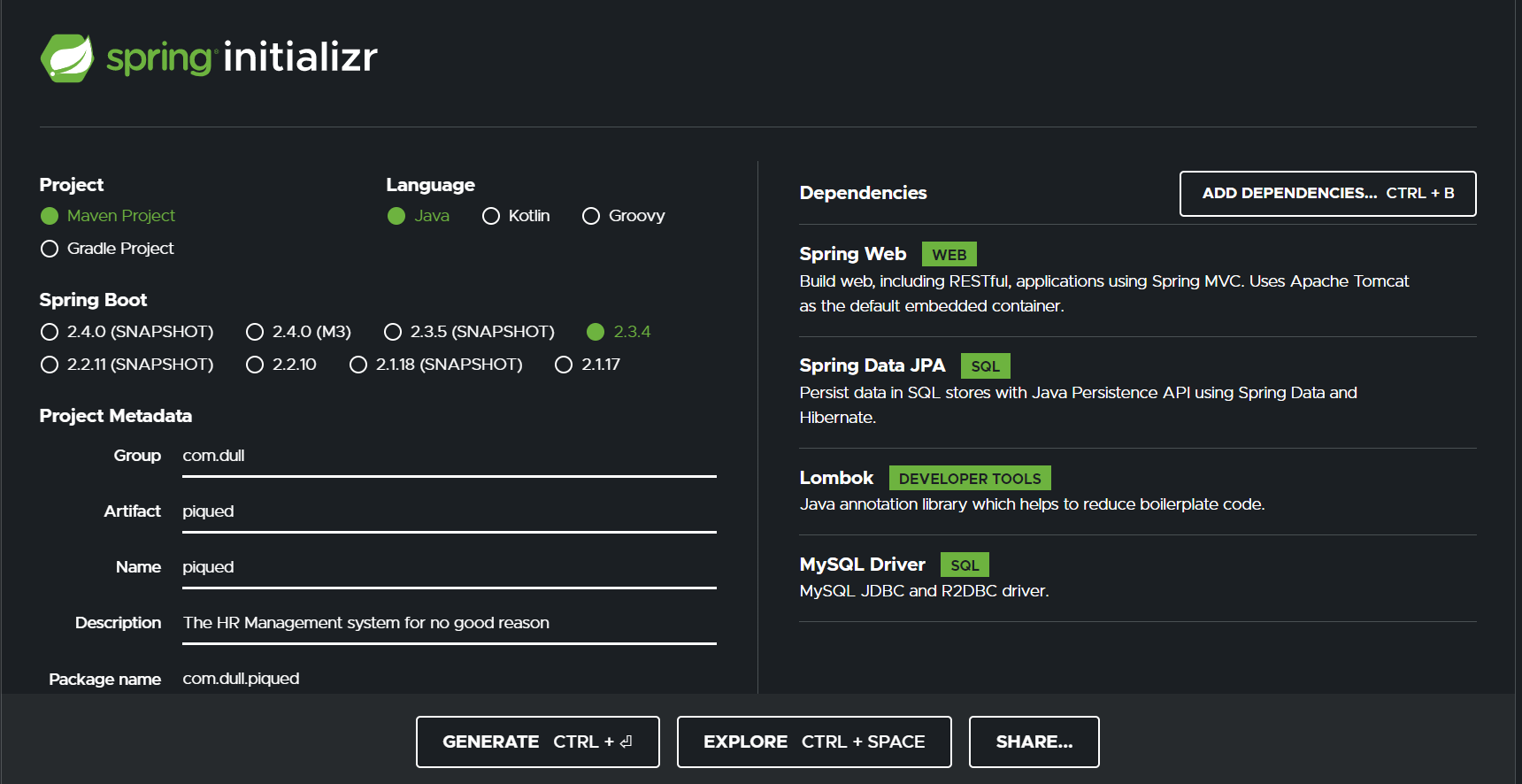
Task: Click the Project section heading
Action: pyautogui.click(x=72, y=185)
